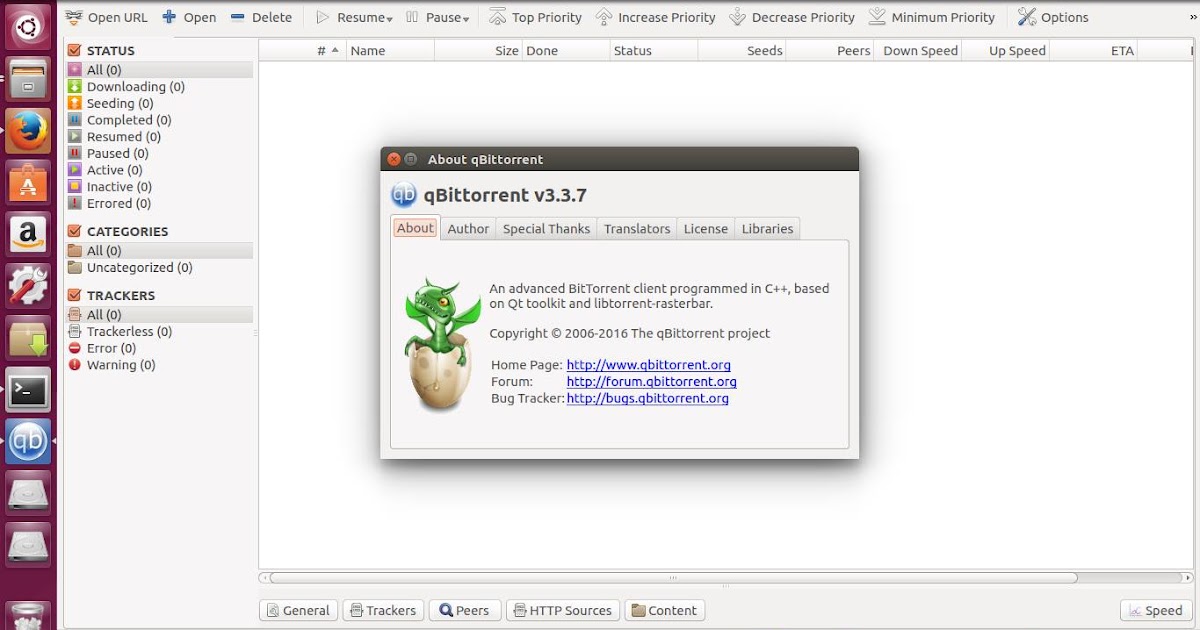Open Terminal from the Ubuntu launcher
This screenshot has height=630, width=1200.
coord(28,391)
